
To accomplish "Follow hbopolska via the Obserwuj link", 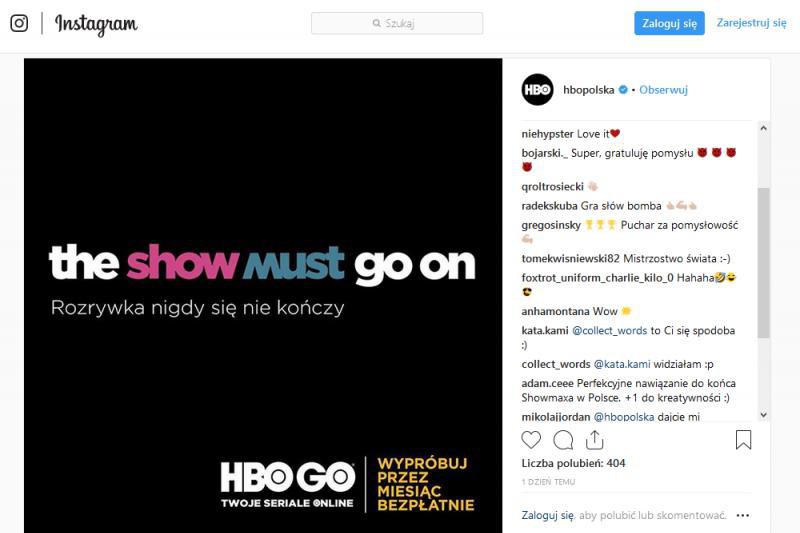I will pyautogui.click(x=663, y=90).
